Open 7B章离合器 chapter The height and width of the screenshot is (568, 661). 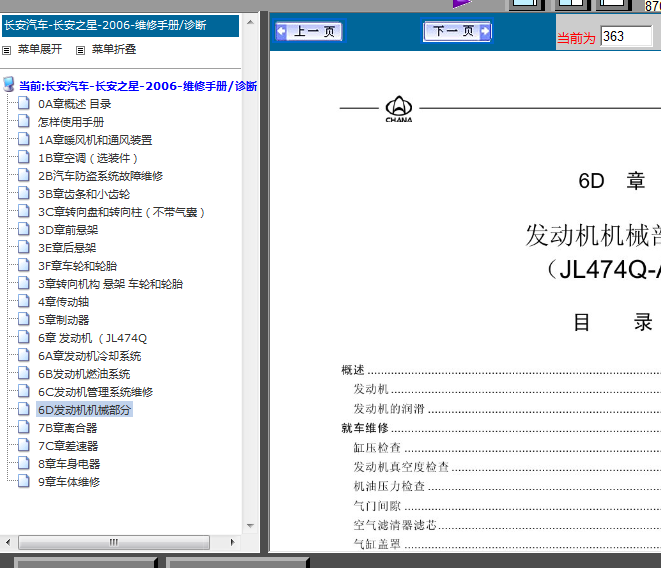tap(67, 428)
